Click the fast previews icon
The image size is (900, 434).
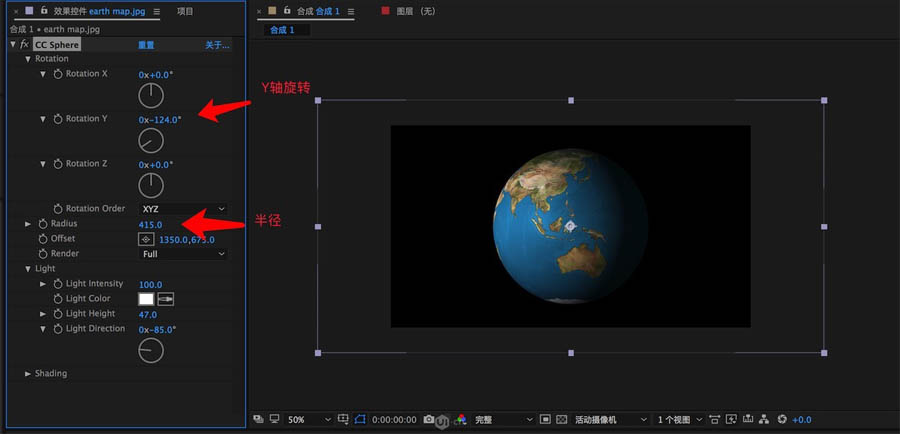tap(731, 420)
